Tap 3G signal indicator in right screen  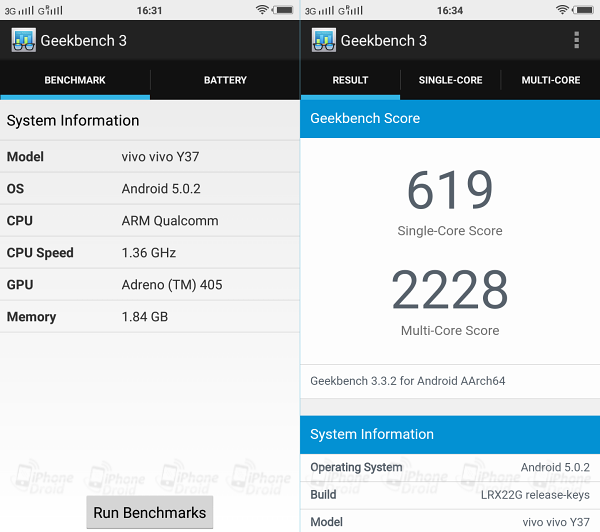(320, 10)
